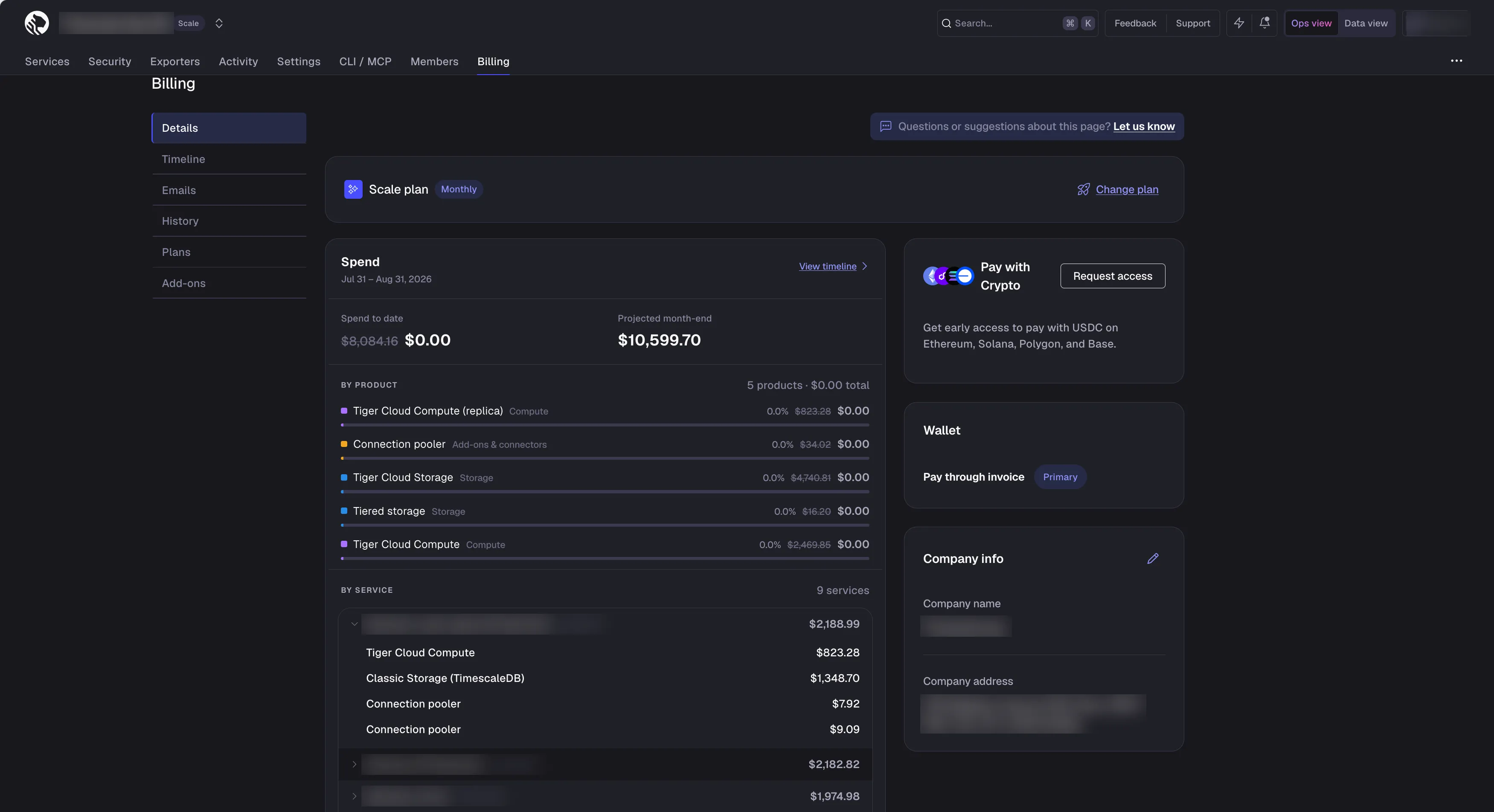This screenshot has height=812, width=1494.
Task: Select Emails in billing sidebar
Action: (x=229, y=190)
